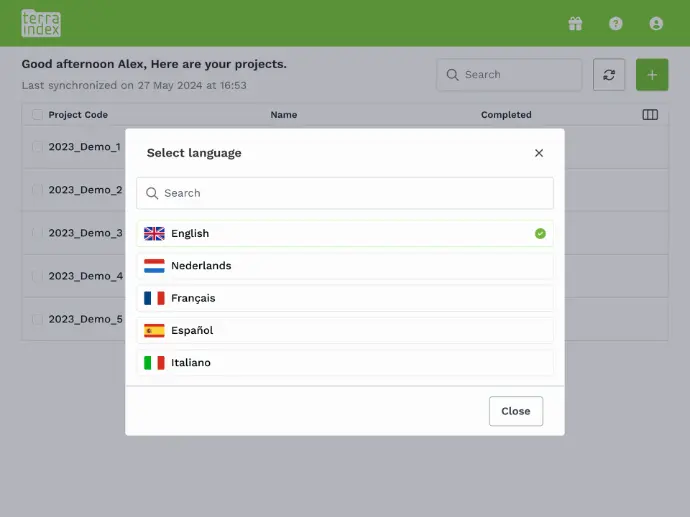Screen dimensions: 690x517
Task: Choose Nederlands from the language list
Action: point(345,266)
